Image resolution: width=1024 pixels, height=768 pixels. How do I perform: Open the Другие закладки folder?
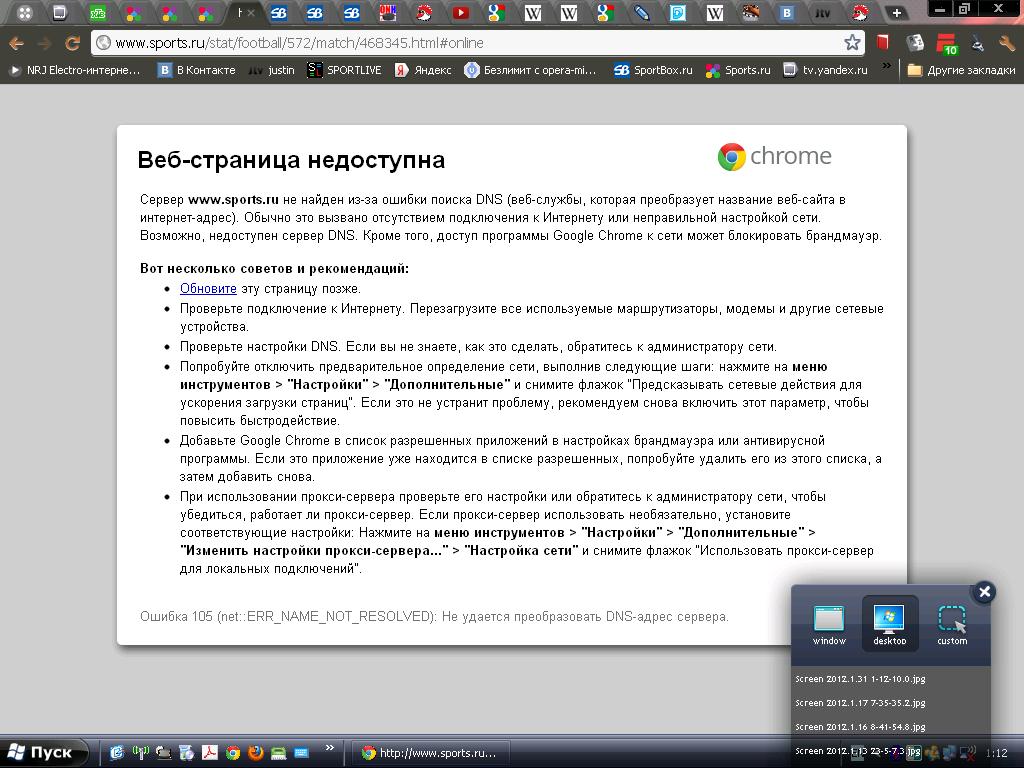click(x=961, y=70)
